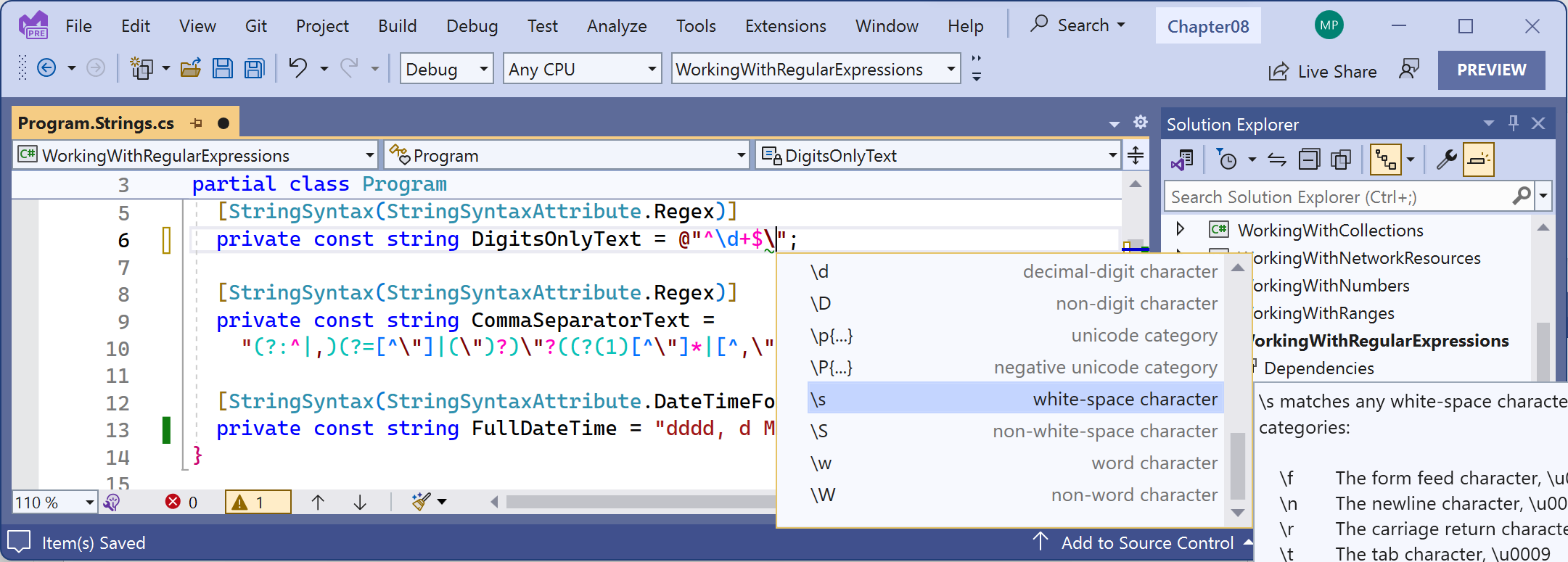This screenshot has width=1568, height=562.
Task: Open the Build menu
Action: (398, 26)
